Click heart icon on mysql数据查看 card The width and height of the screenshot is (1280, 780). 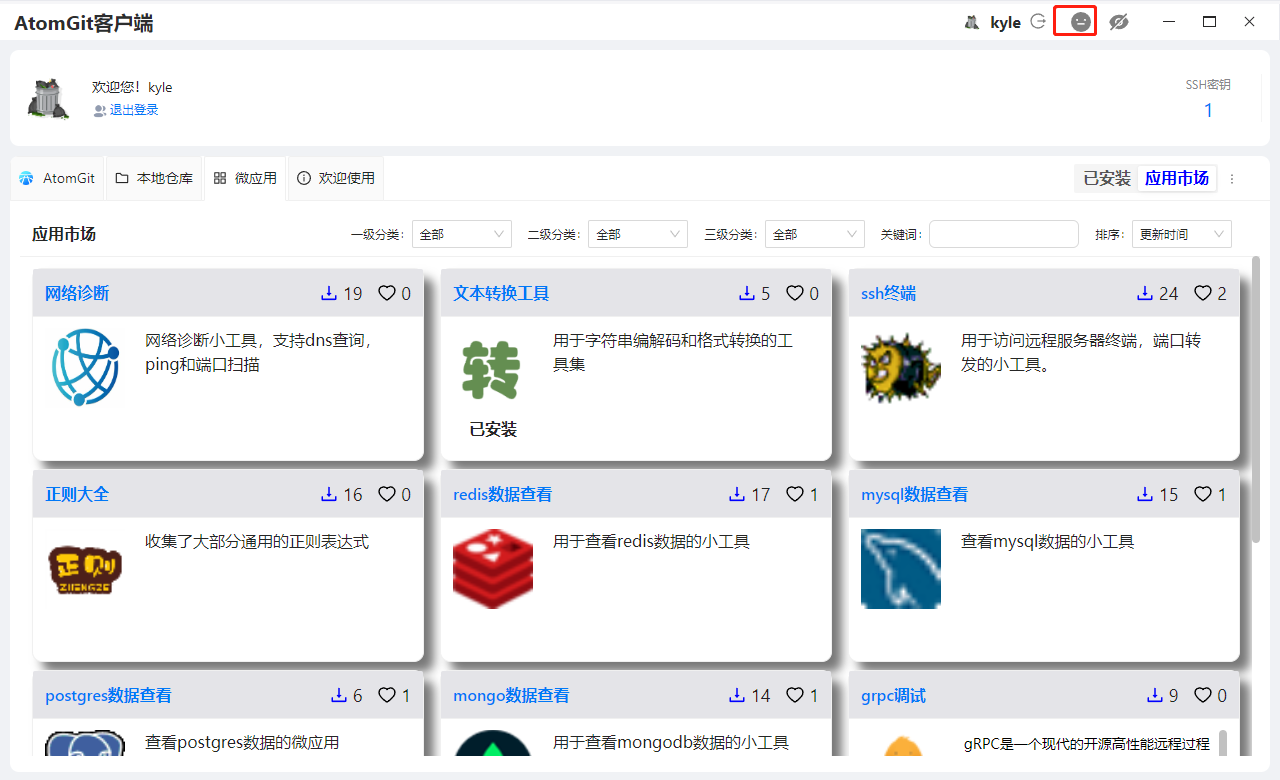[x=1203, y=494]
